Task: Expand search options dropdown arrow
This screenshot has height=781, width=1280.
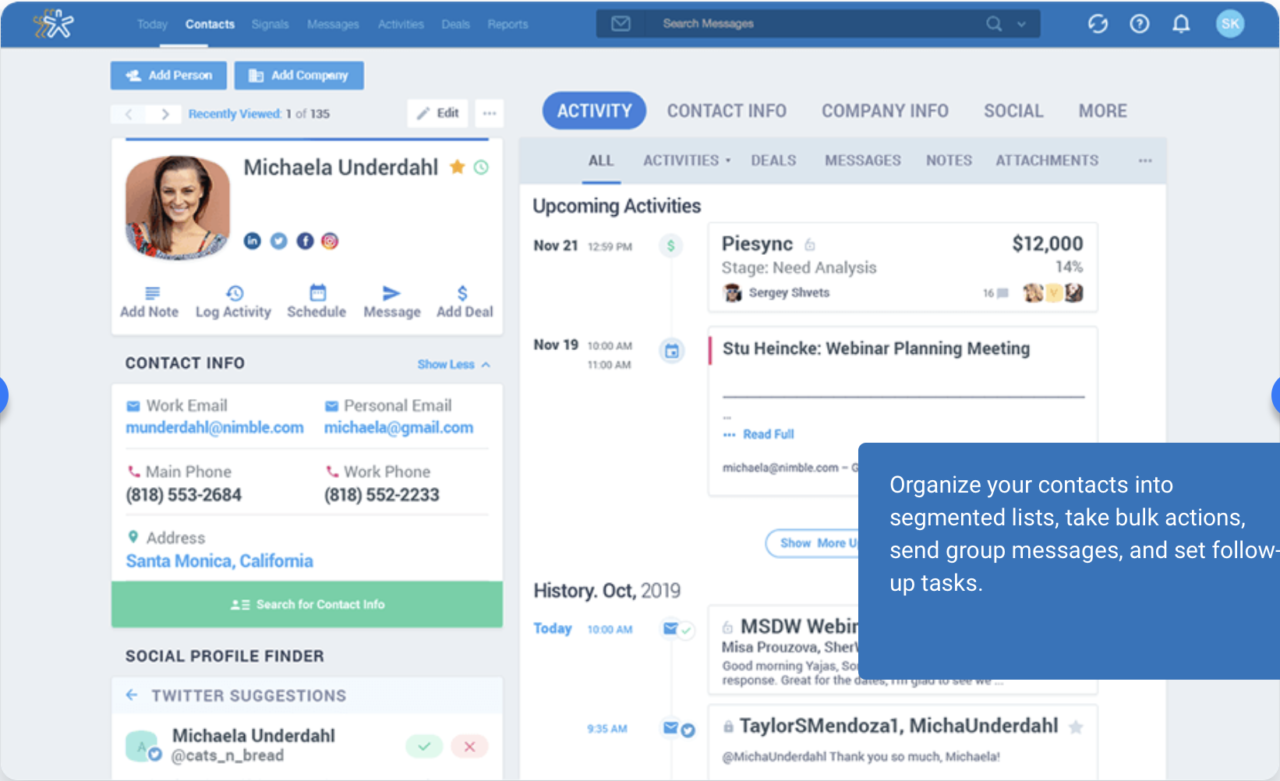Action: coord(1021,24)
